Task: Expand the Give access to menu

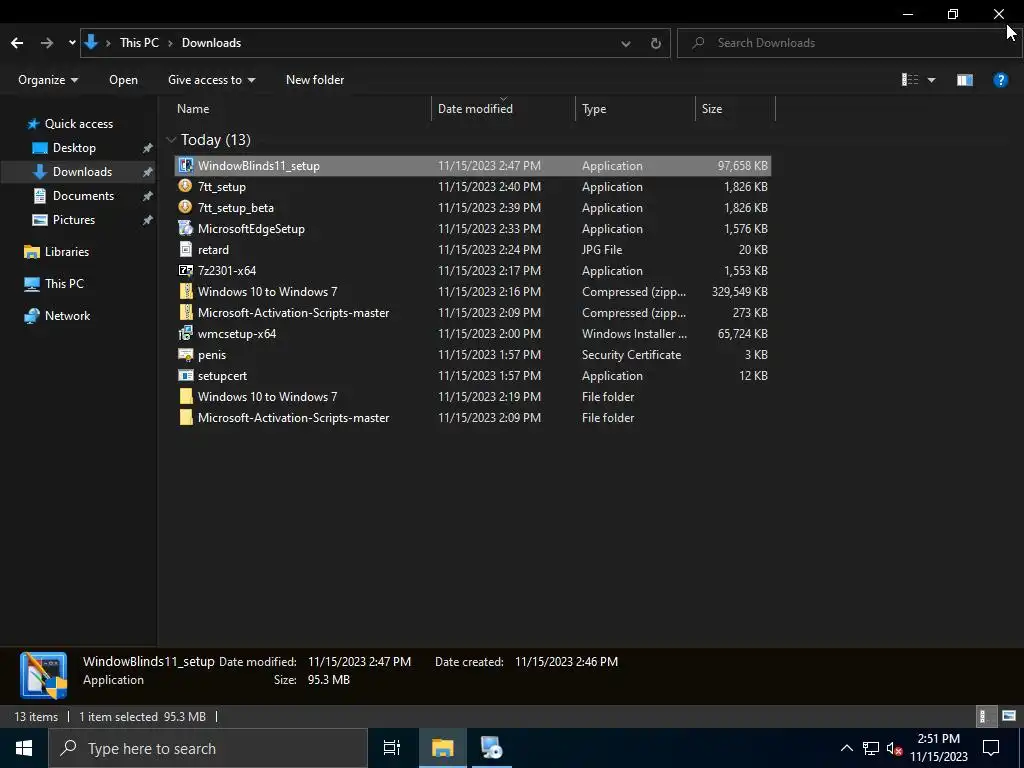Action: 212,80
